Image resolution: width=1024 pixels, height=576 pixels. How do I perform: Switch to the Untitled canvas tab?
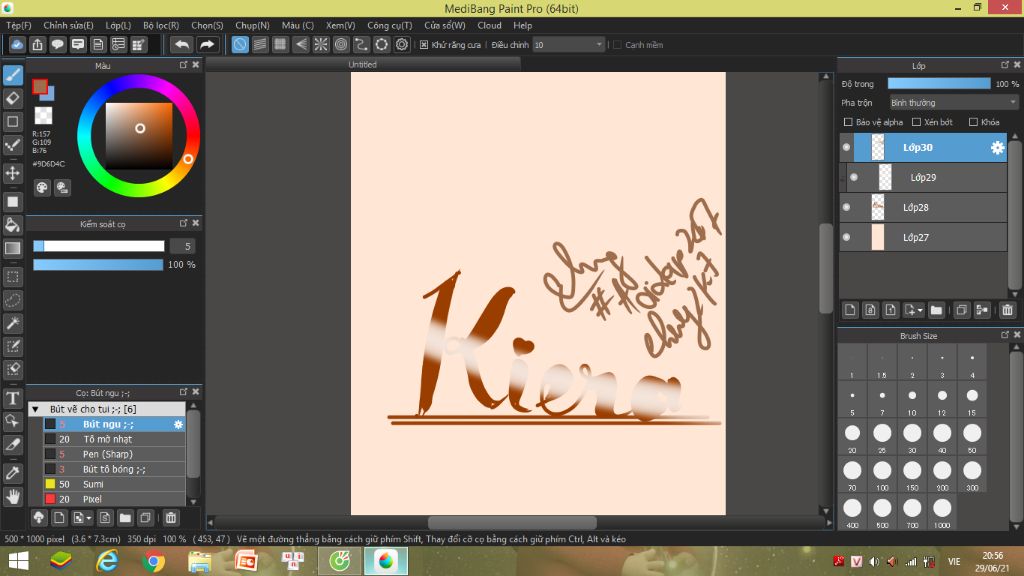(362, 65)
